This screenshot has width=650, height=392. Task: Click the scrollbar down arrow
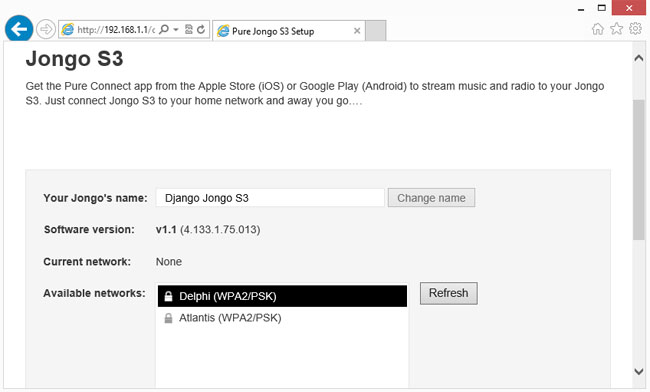click(639, 371)
